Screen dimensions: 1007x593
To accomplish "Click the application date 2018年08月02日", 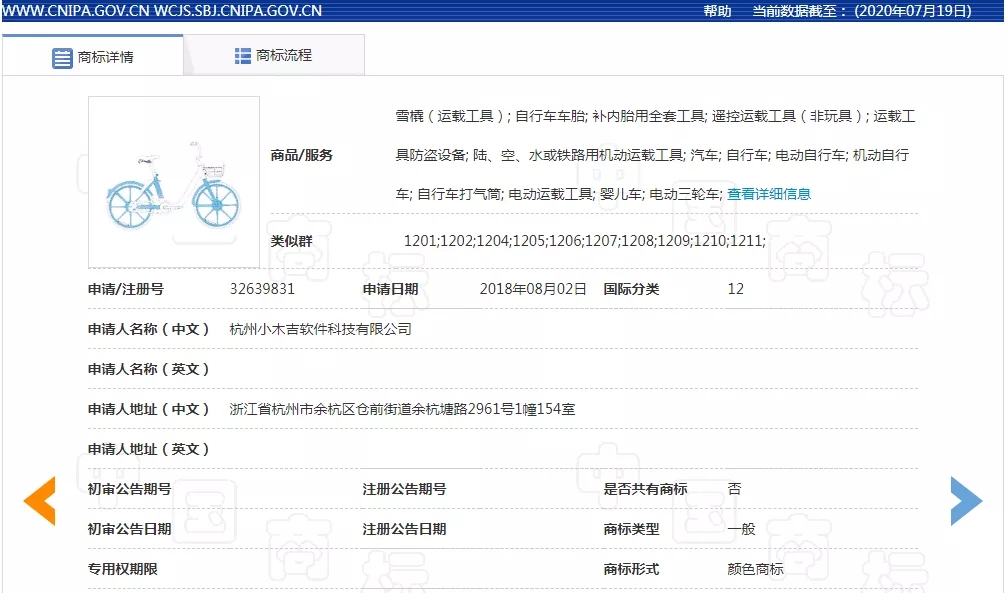I will pos(533,289).
